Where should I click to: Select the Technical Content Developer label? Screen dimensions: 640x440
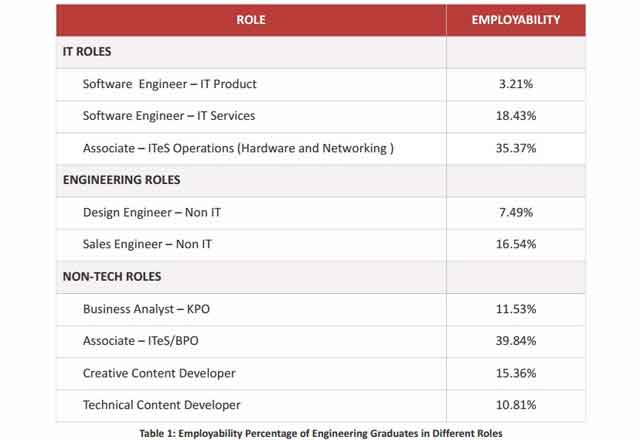click(162, 405)
